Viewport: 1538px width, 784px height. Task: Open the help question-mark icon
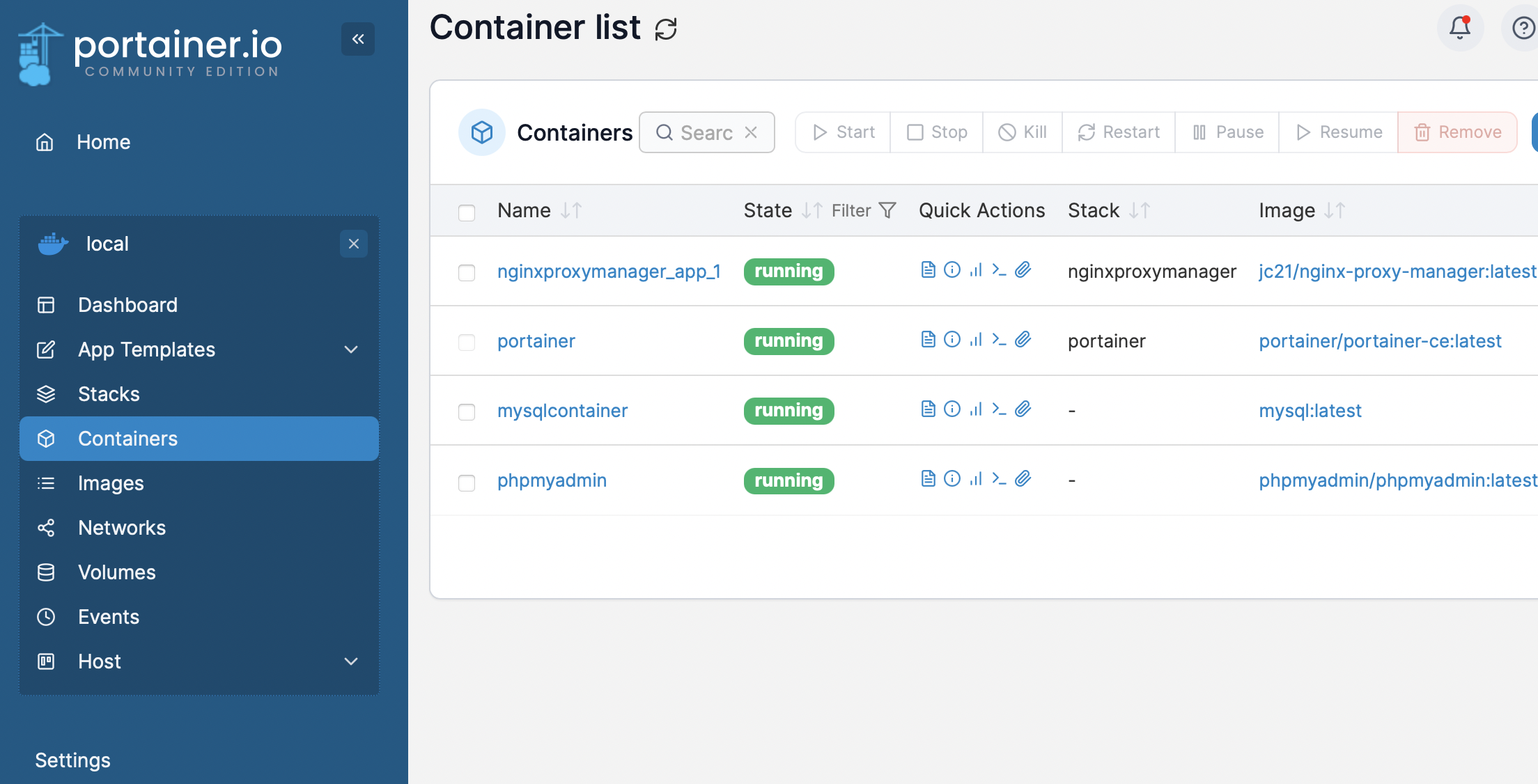[x=1523, y=28]
